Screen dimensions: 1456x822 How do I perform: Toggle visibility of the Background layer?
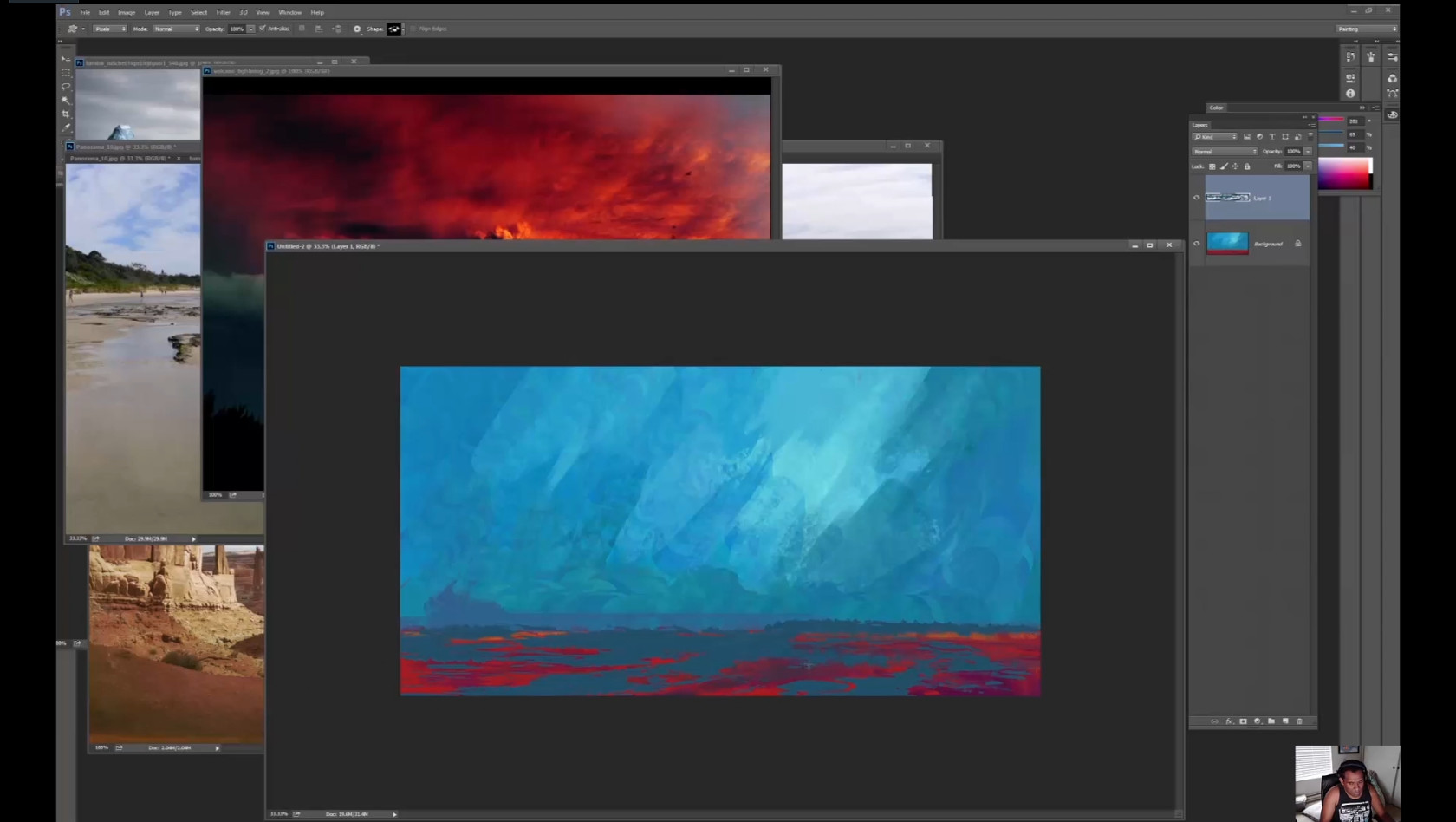pyautogui.click(x=1197, y=244)
